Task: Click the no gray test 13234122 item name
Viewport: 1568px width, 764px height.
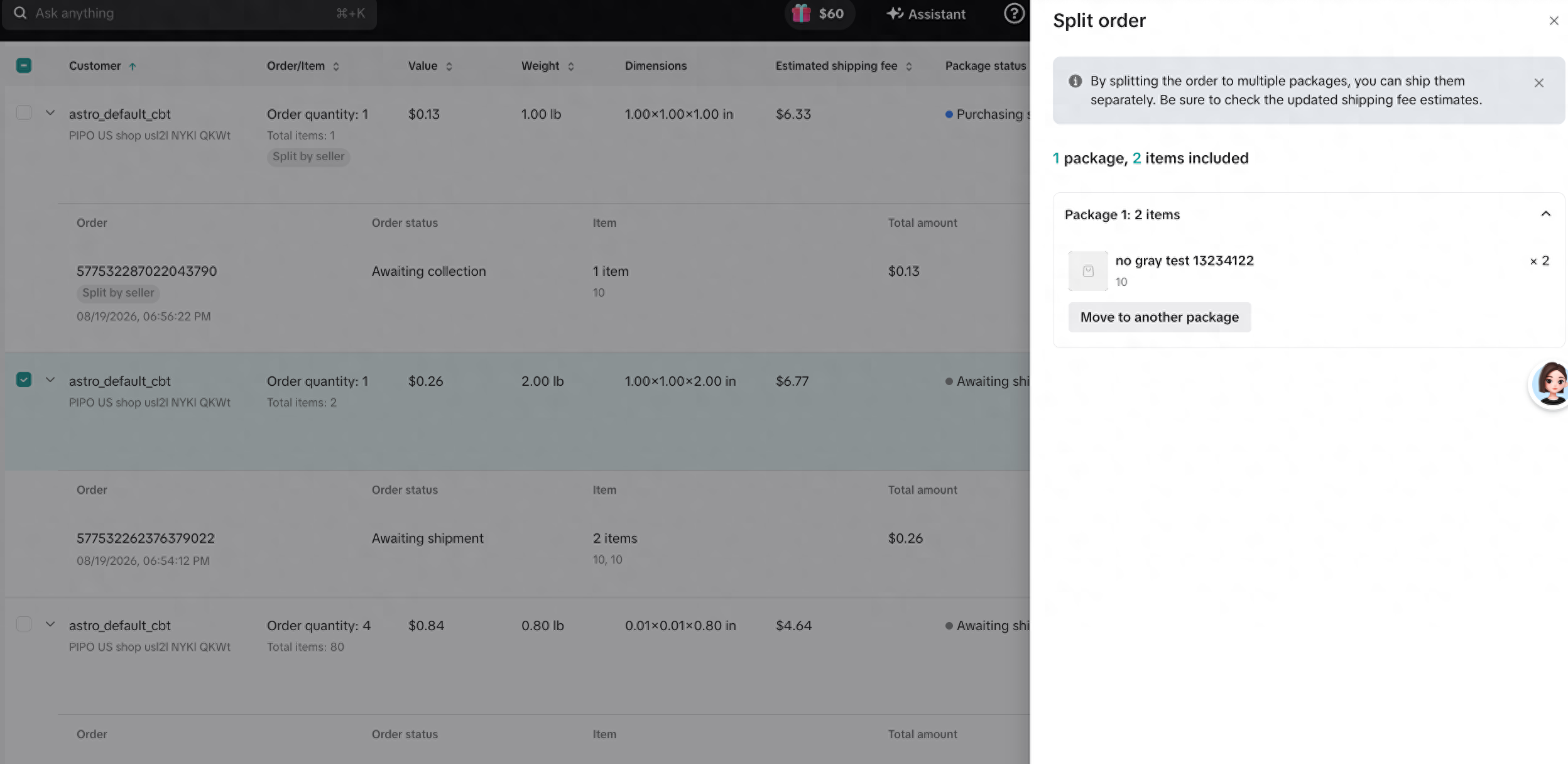Action: tap(1185, 261)
